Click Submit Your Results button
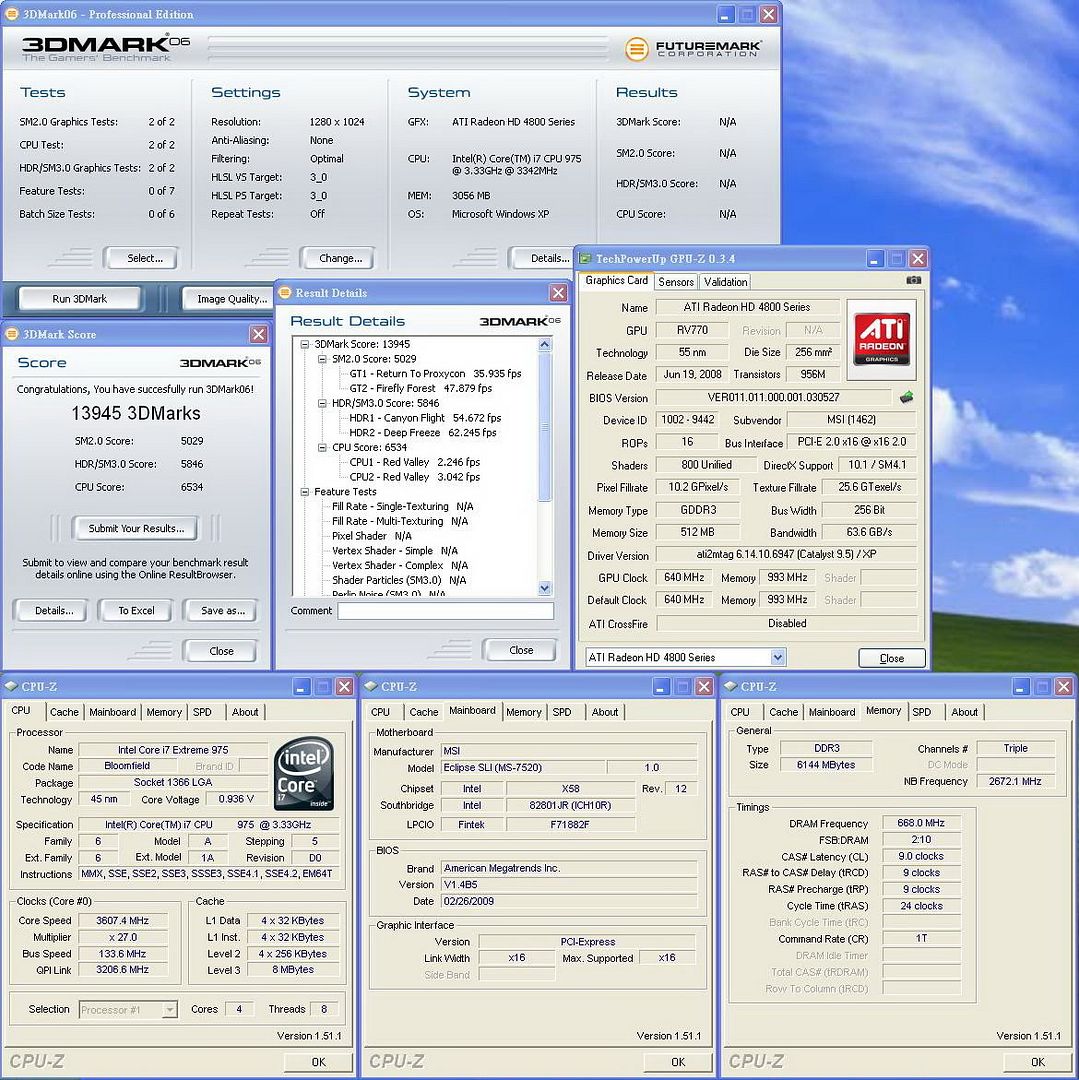1079x1080 pixels. pyautogui.click(x=136, y=529)
